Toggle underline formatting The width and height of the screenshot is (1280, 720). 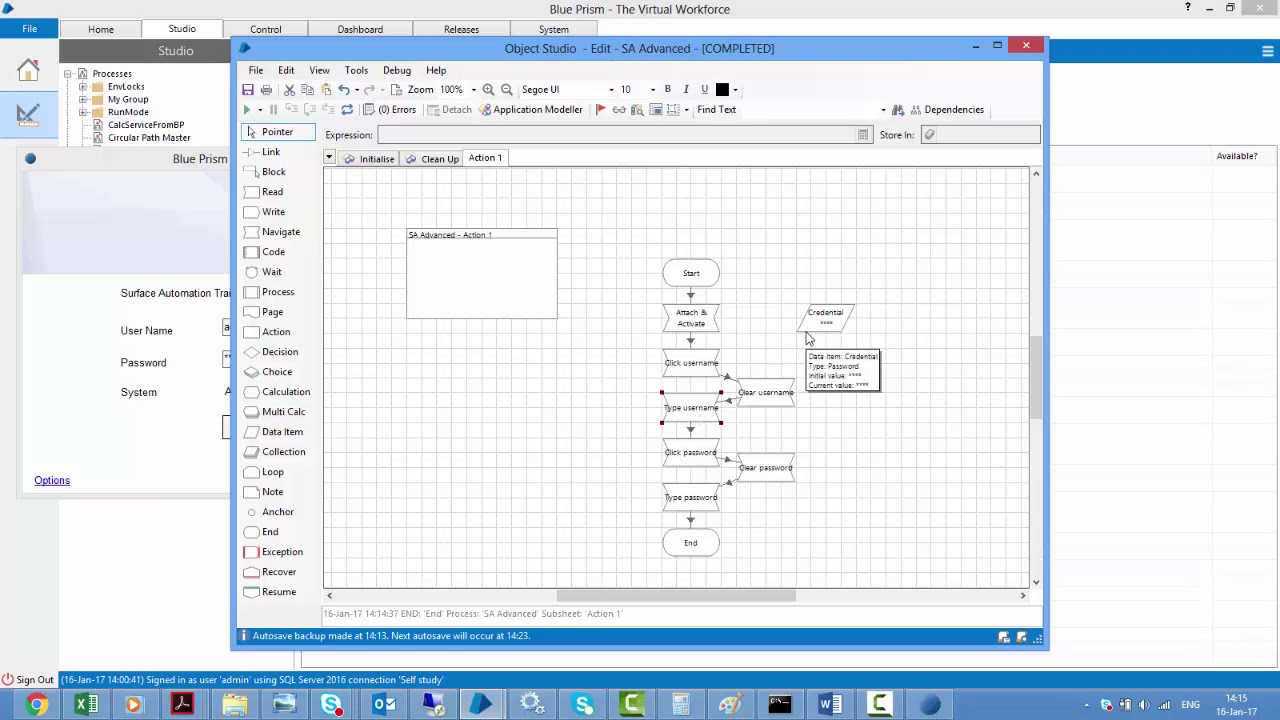click(704, 89)
